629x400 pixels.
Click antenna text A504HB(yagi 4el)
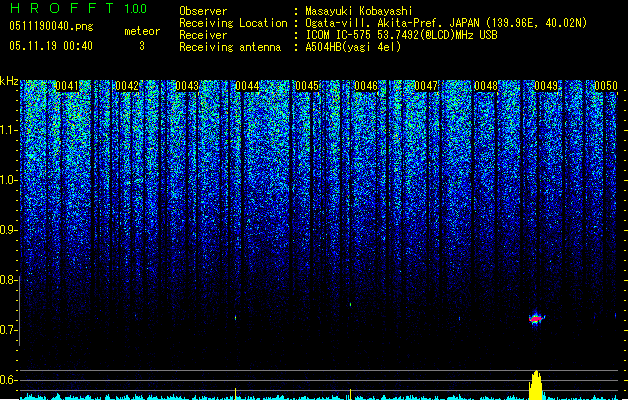pyautogui.click(x=353, y=47)
